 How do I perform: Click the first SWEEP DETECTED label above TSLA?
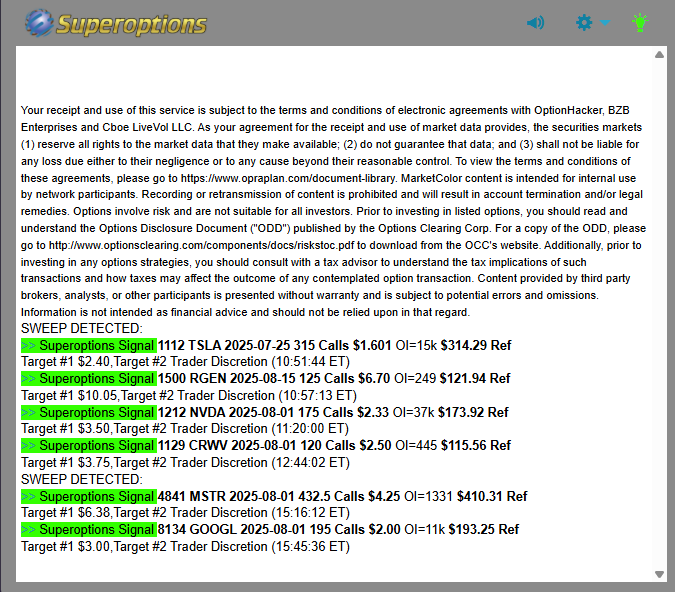click(x=82, y=328)
